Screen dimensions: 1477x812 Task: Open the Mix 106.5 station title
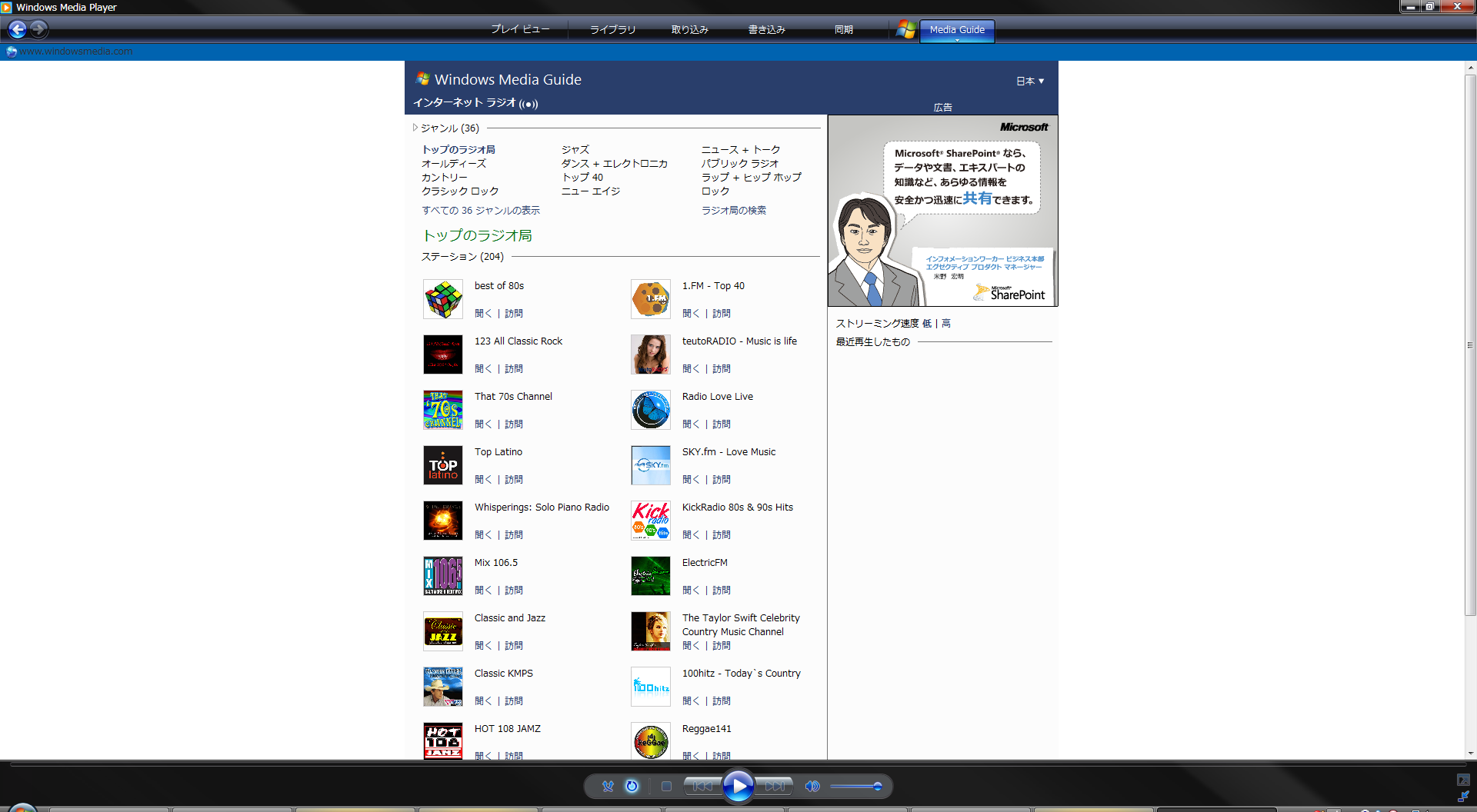tap(496, 563)
